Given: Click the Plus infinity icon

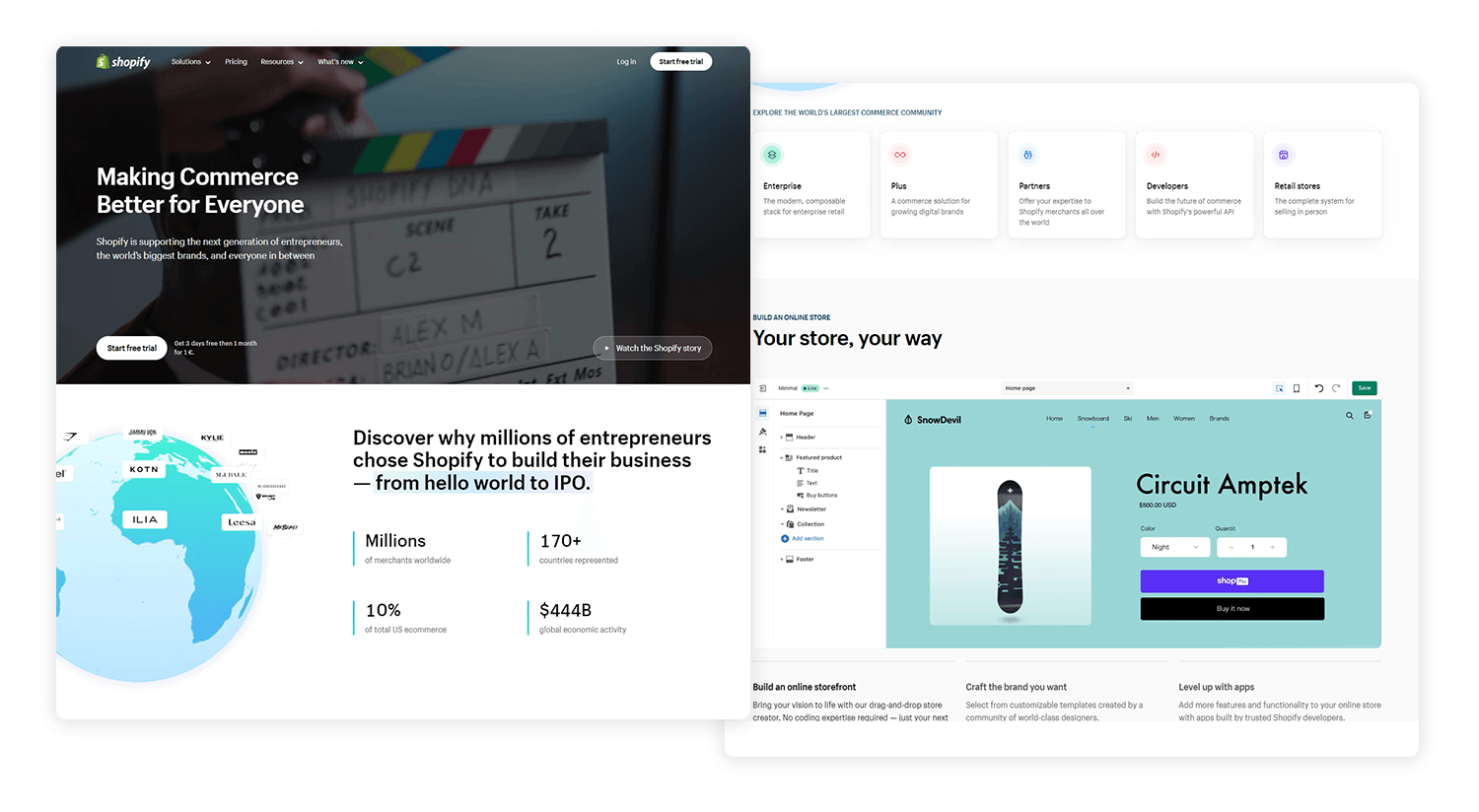Looking at the screenshot, I should [x=900, y=155].
